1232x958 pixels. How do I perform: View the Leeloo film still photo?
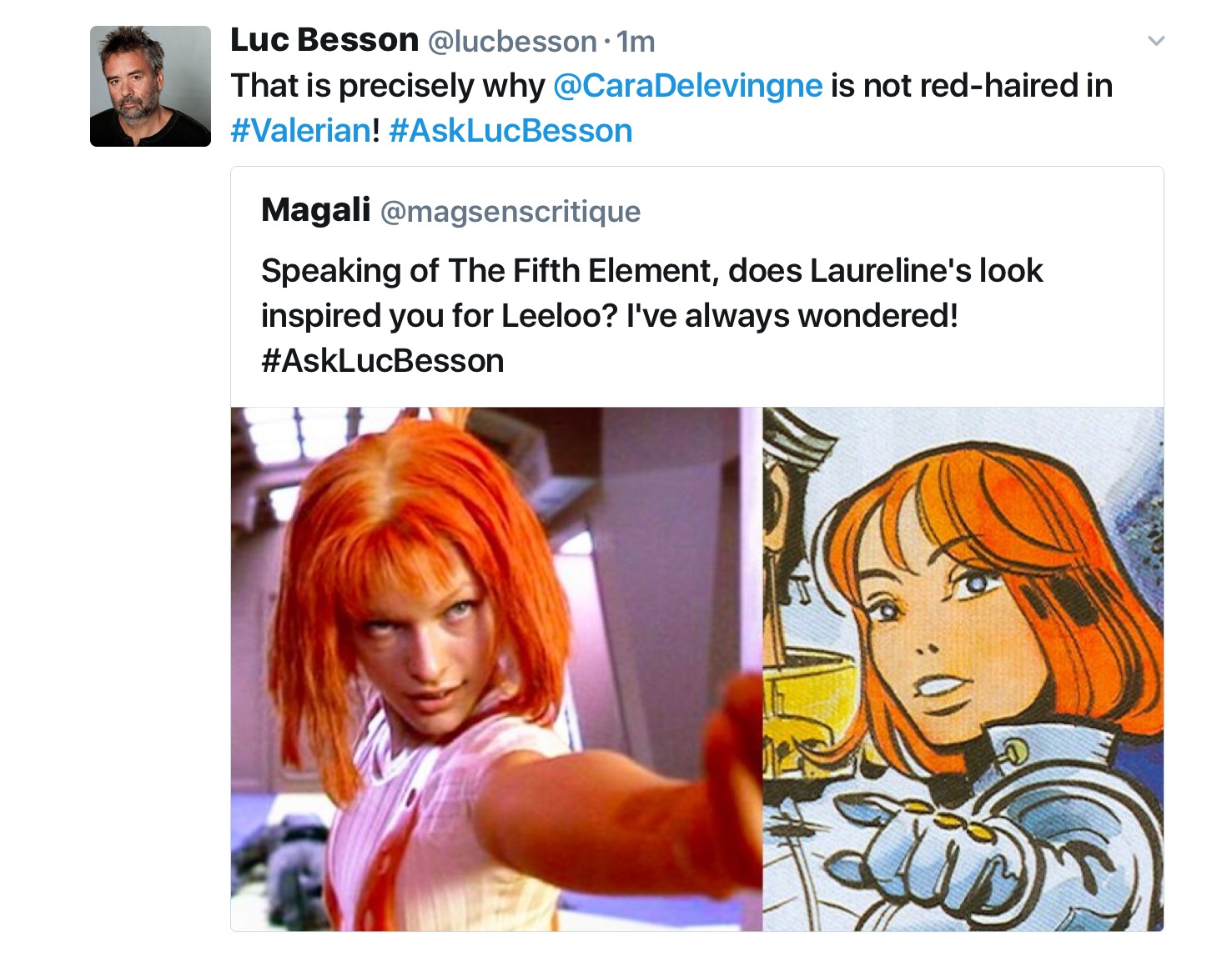click(496, 669)
